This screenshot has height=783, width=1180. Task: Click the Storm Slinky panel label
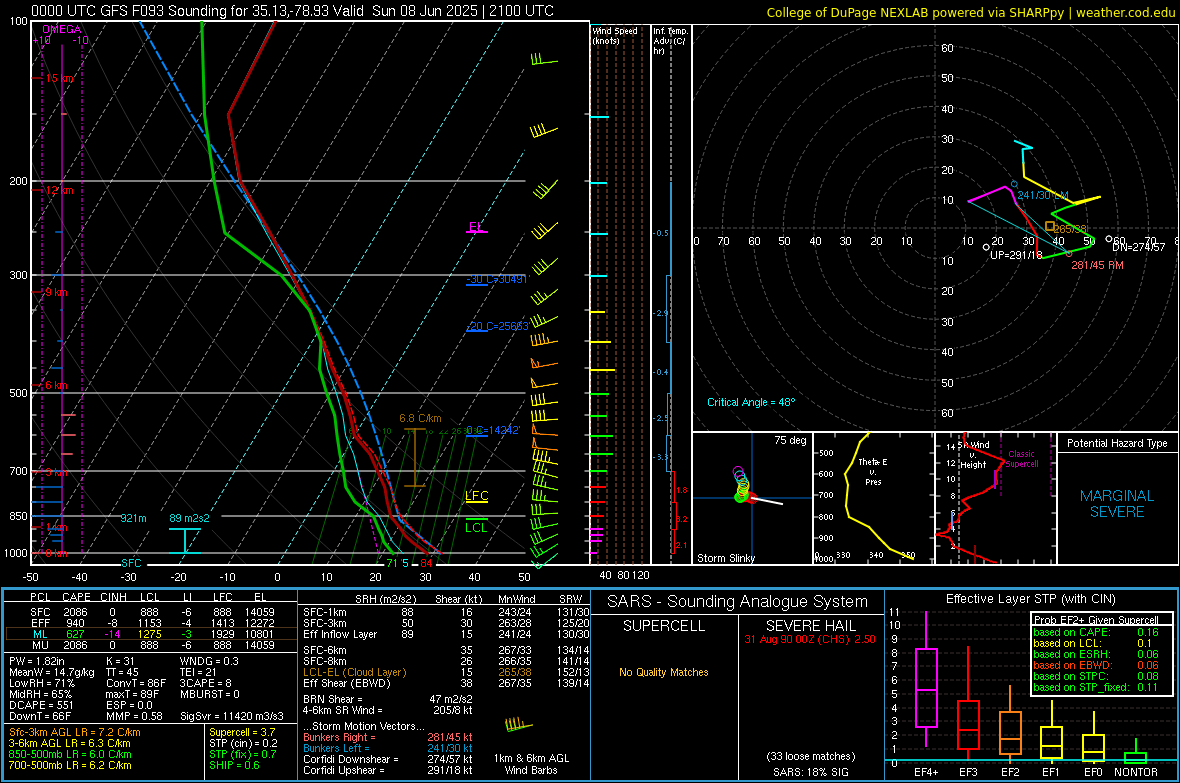(x=725, y=558)
